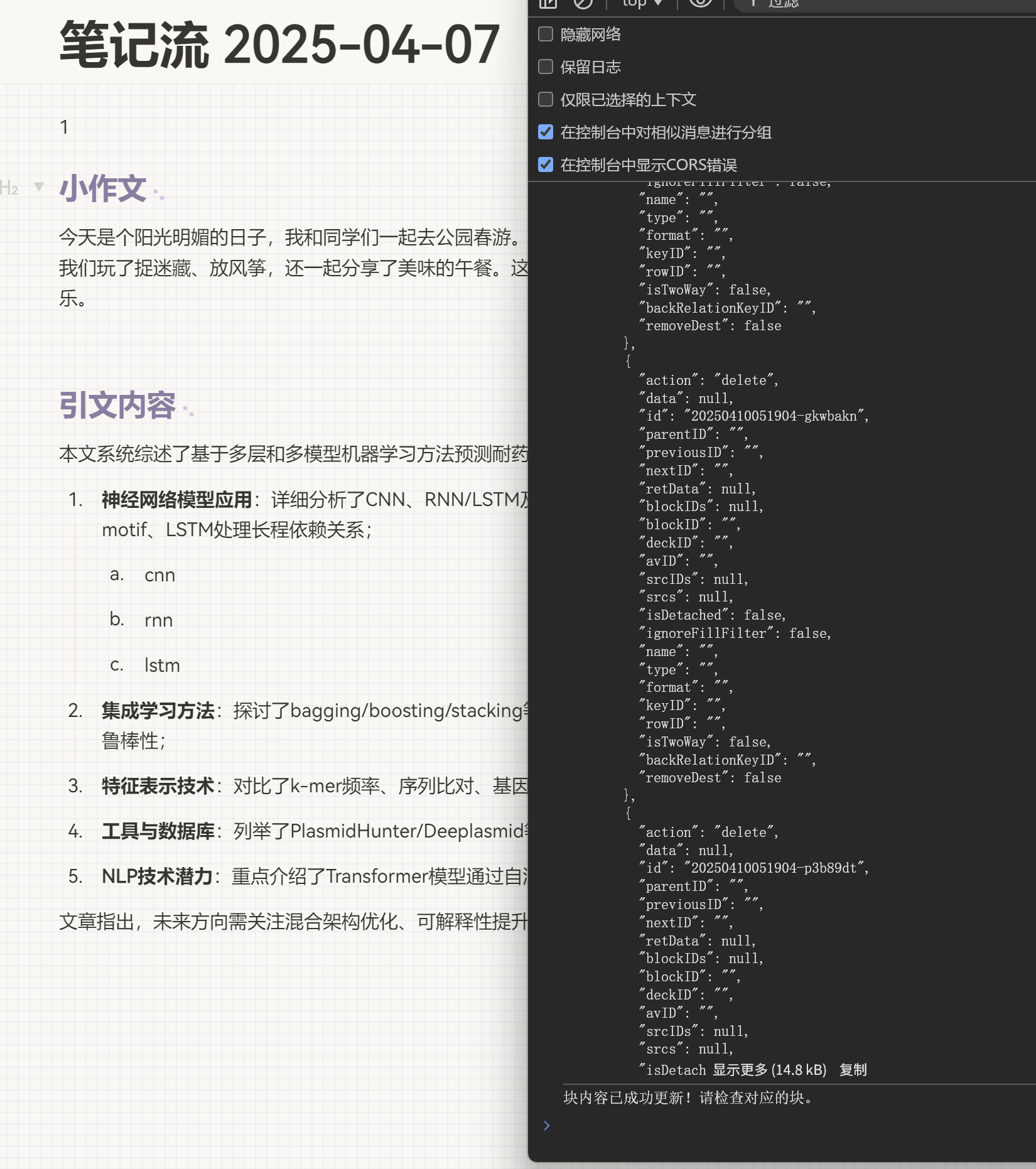Enable the 保留日志 checkbox
Viewport: 1036px width, 1169px height.
point(546,67)
